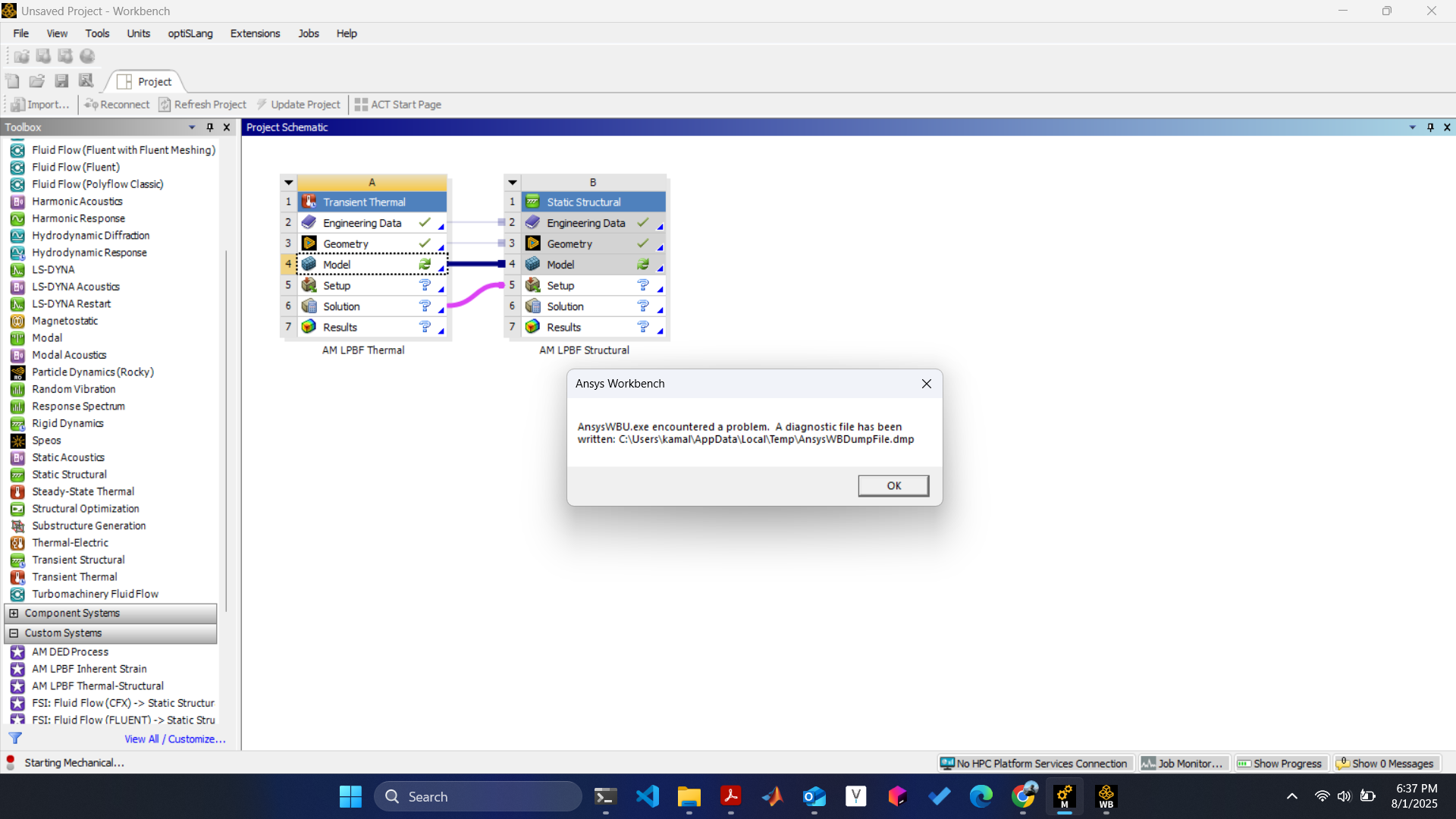
Task: Click the Import button
Action: click(x=40, y=105)
